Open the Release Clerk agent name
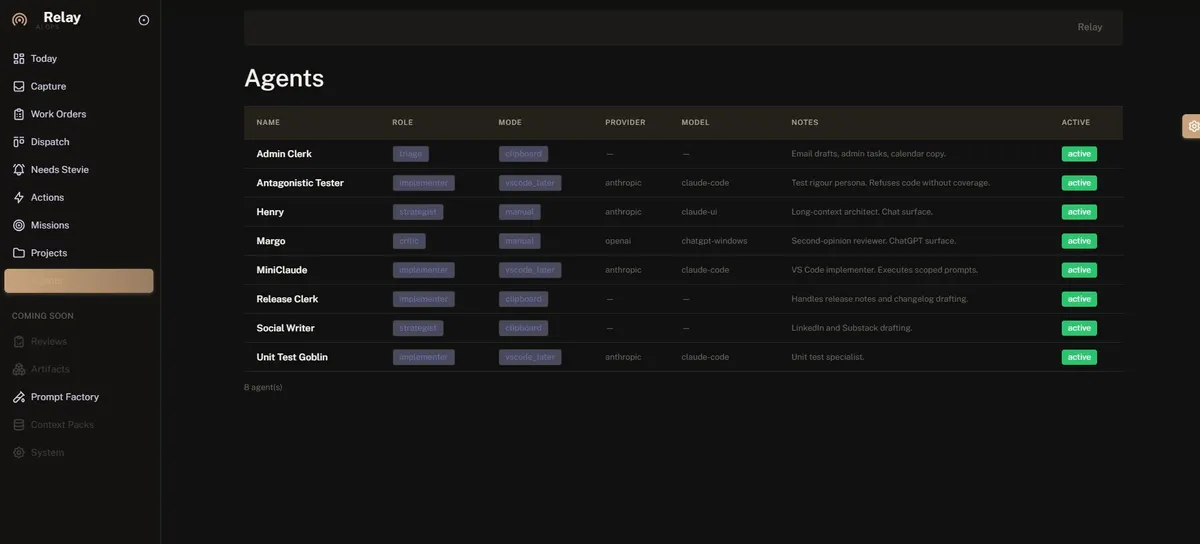Viewport: 1200px width, 544px height. coord(287,299)
